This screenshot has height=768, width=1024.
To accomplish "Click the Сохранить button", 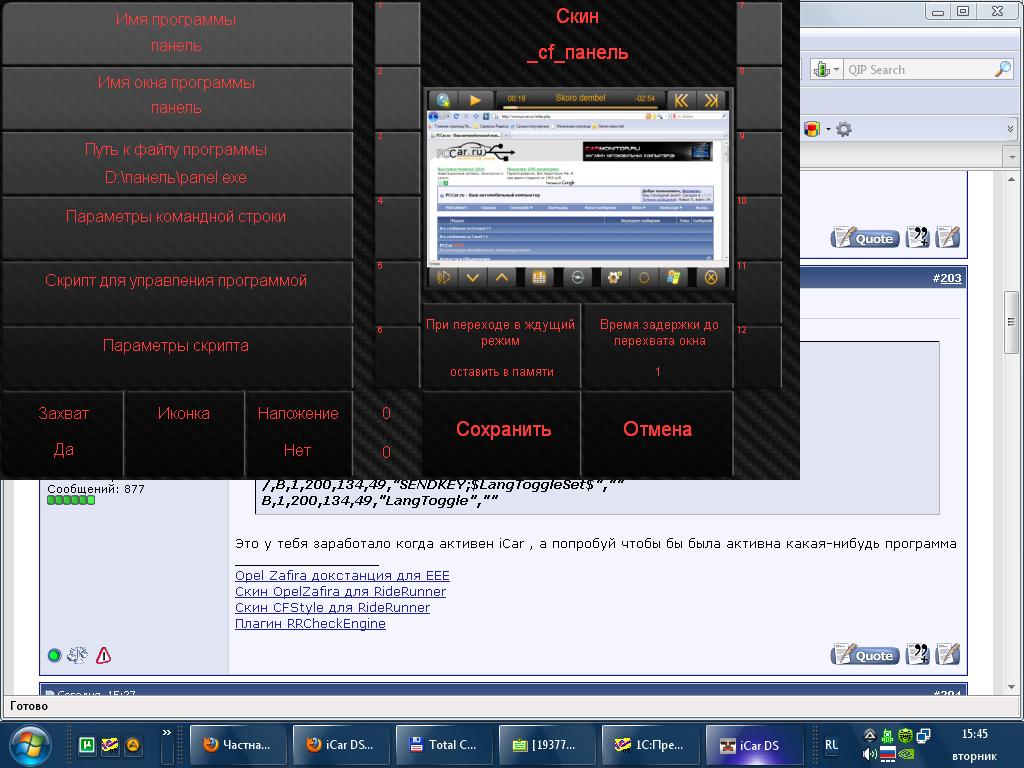I will [503, 429].
